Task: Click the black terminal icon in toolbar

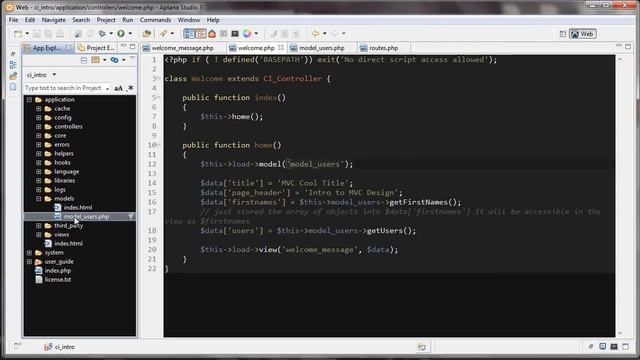Action: pyautogui.click(x=235, y=34)
